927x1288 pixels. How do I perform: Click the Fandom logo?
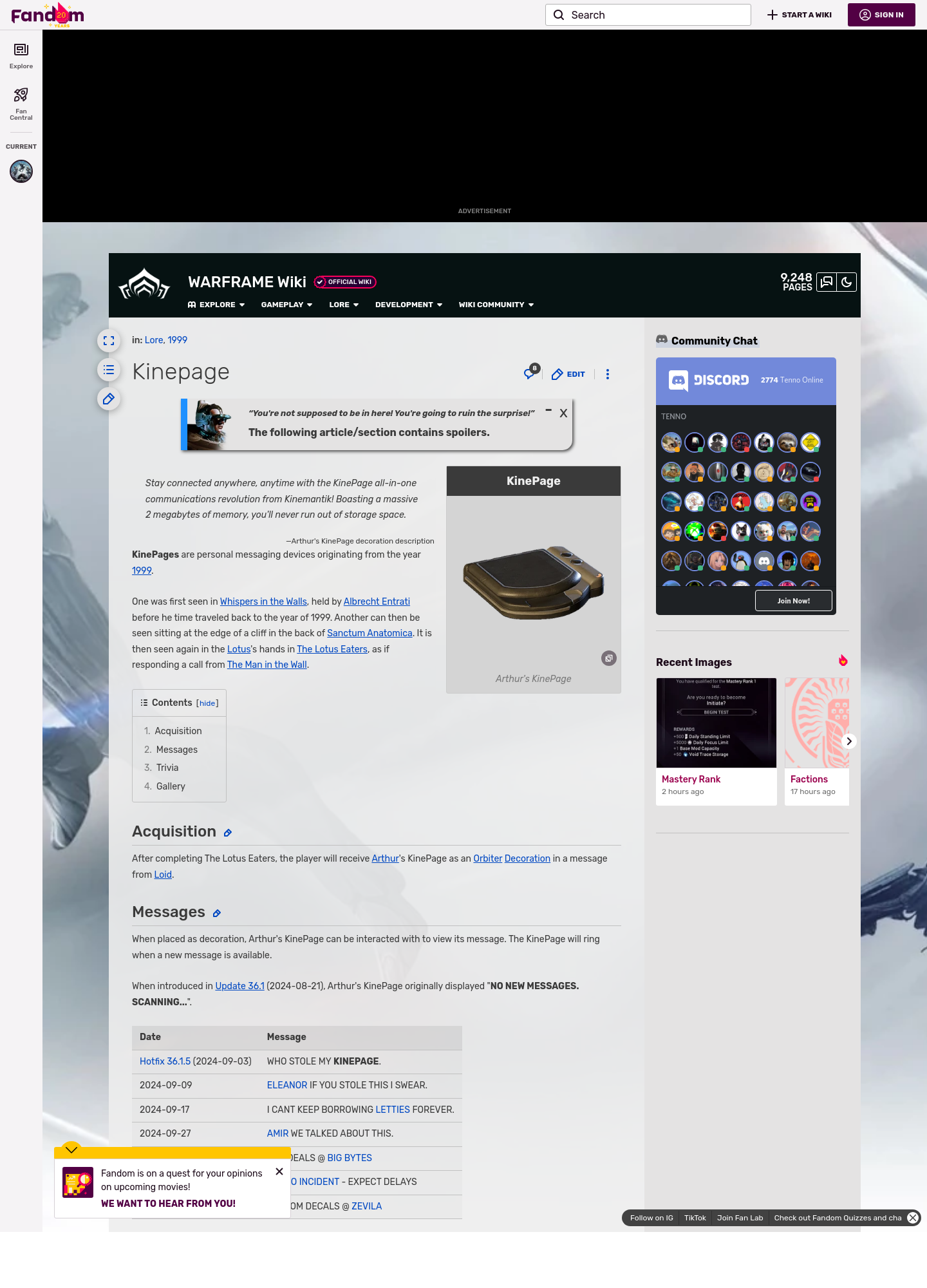pos(48,15)
